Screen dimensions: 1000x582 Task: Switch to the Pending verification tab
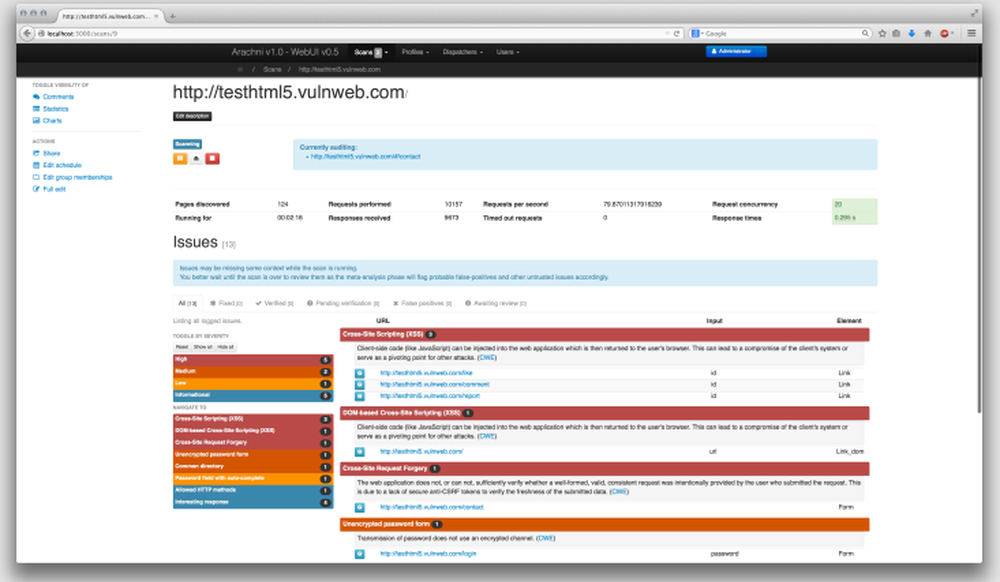343,303
